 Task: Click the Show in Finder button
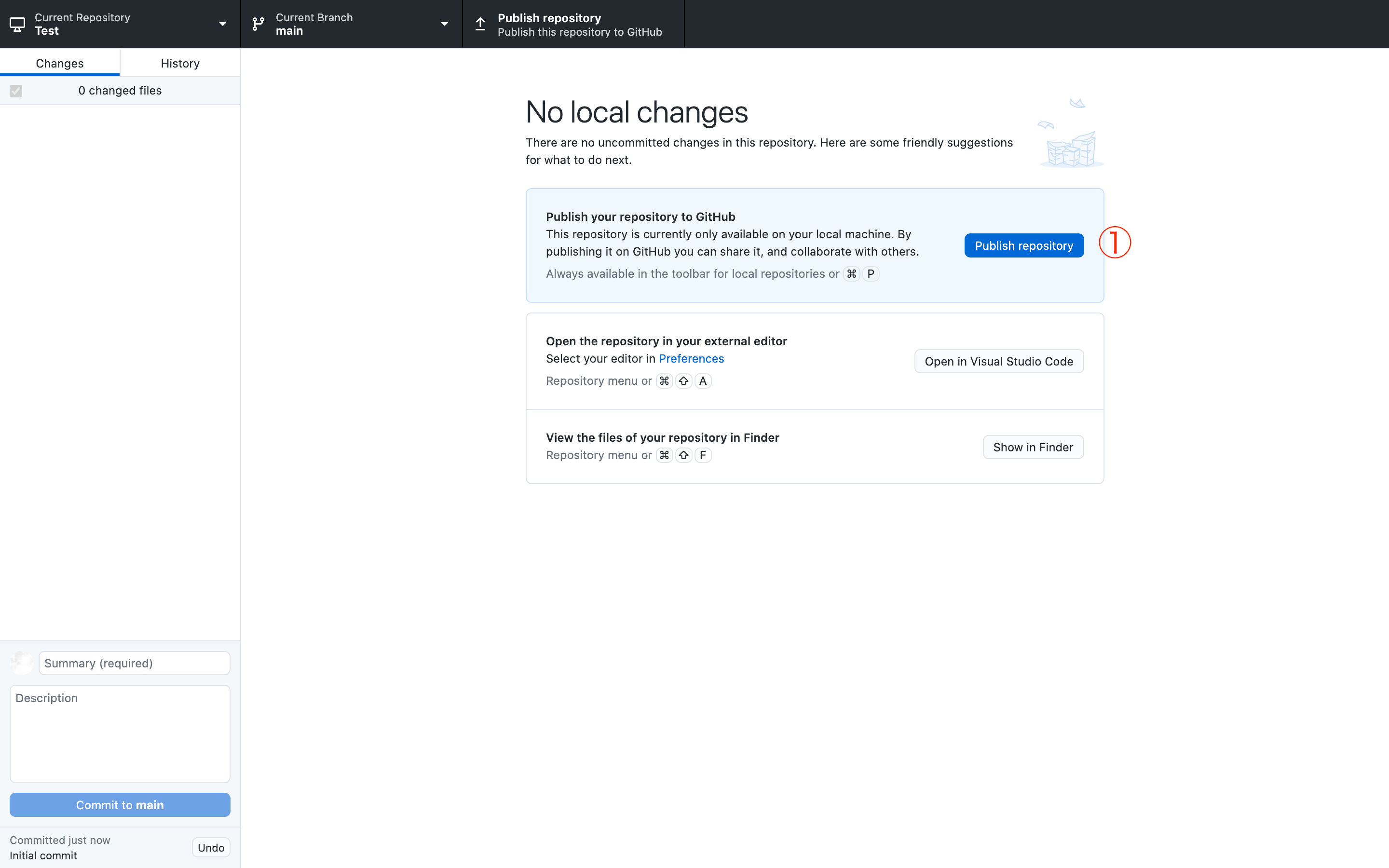click(x=1033, y=447)
